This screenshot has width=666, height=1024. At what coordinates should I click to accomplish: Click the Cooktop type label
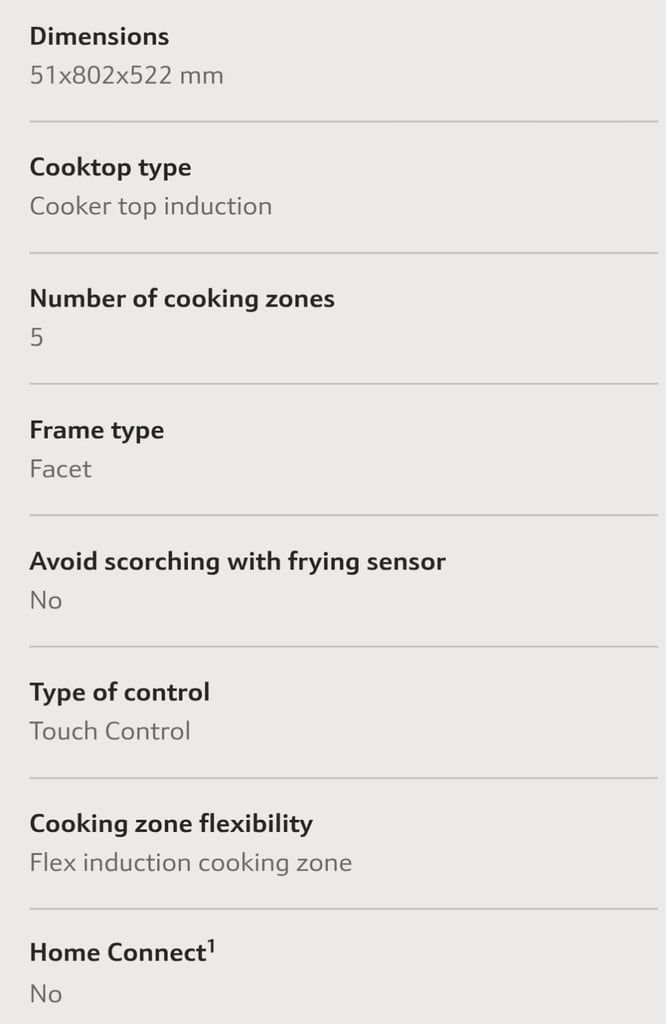pos(110,168)
